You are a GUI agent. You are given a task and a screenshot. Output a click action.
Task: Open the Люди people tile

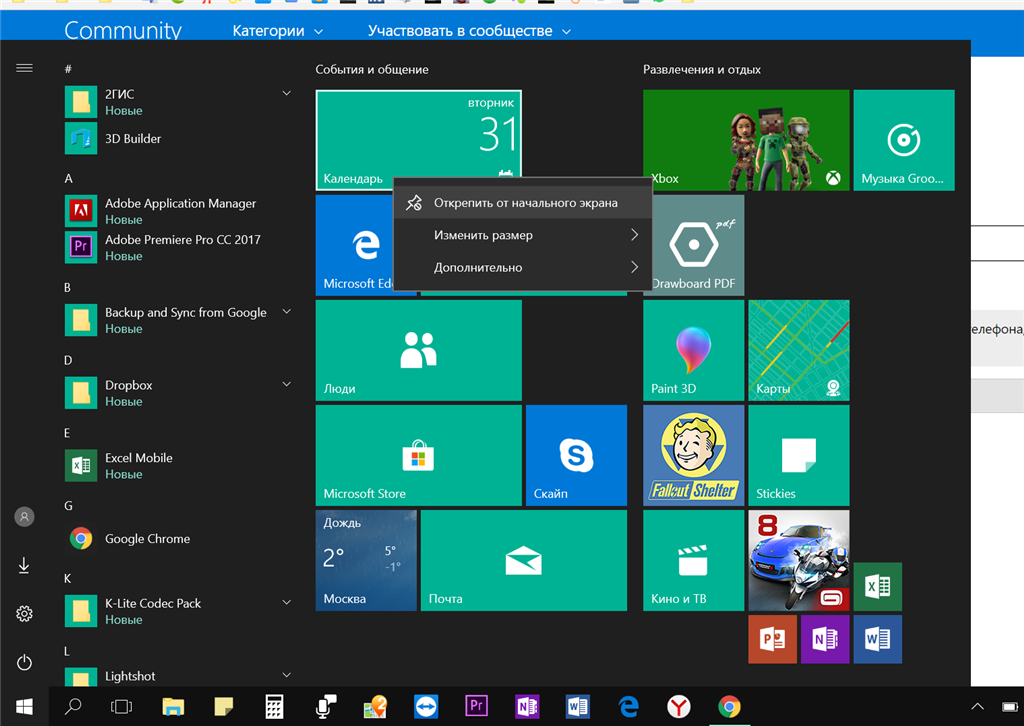click(x=419, y=351)
